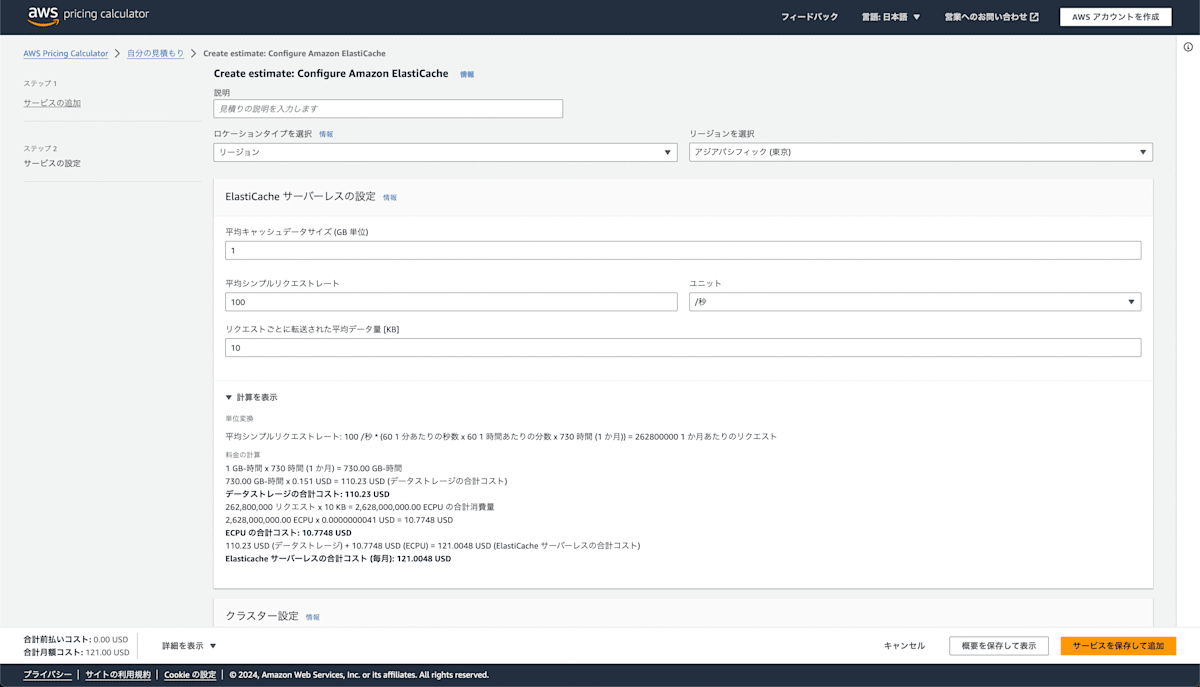Open Cookie の設定 footer link
Screen dimensions: 1200x687
point(190,675)
